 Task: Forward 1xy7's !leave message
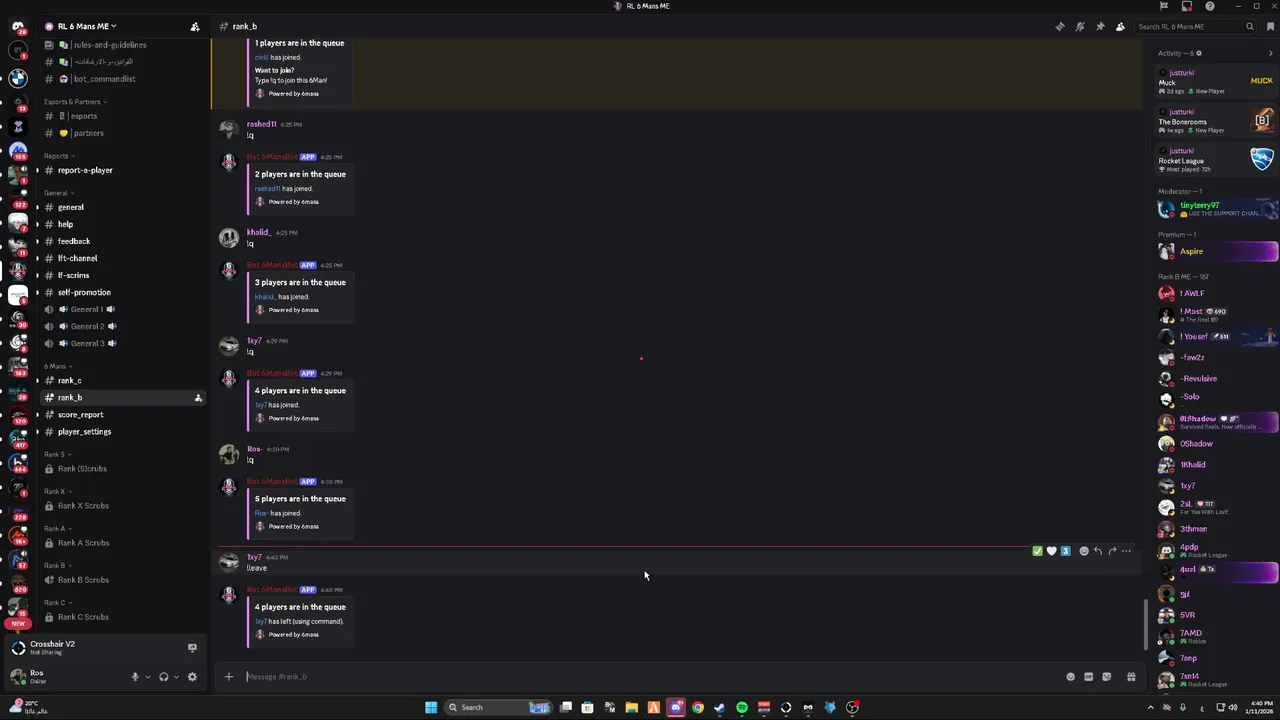[x=1112, y=551]
